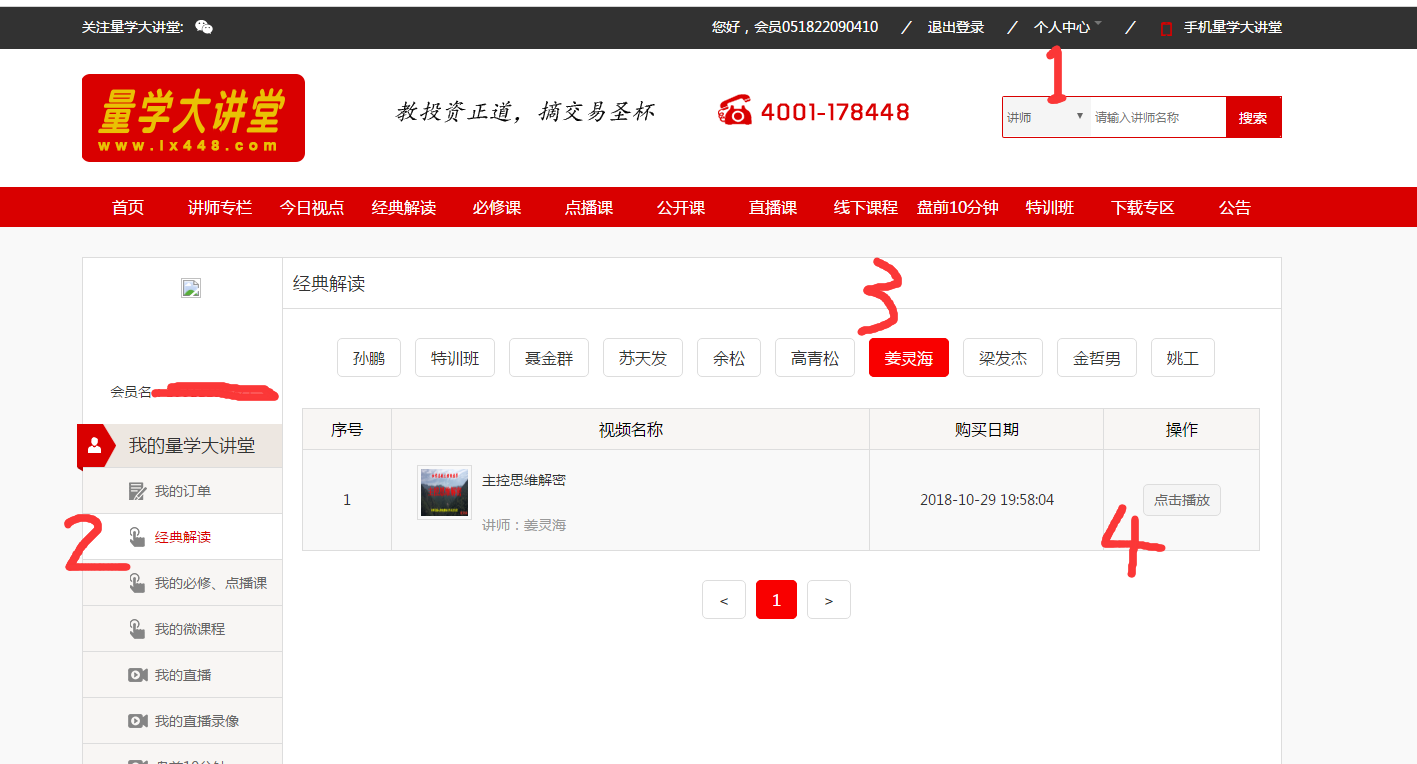Select the 苏天发 lecturer filter
This screenshot has width=1417, height=764.
[x=643, y=358]
